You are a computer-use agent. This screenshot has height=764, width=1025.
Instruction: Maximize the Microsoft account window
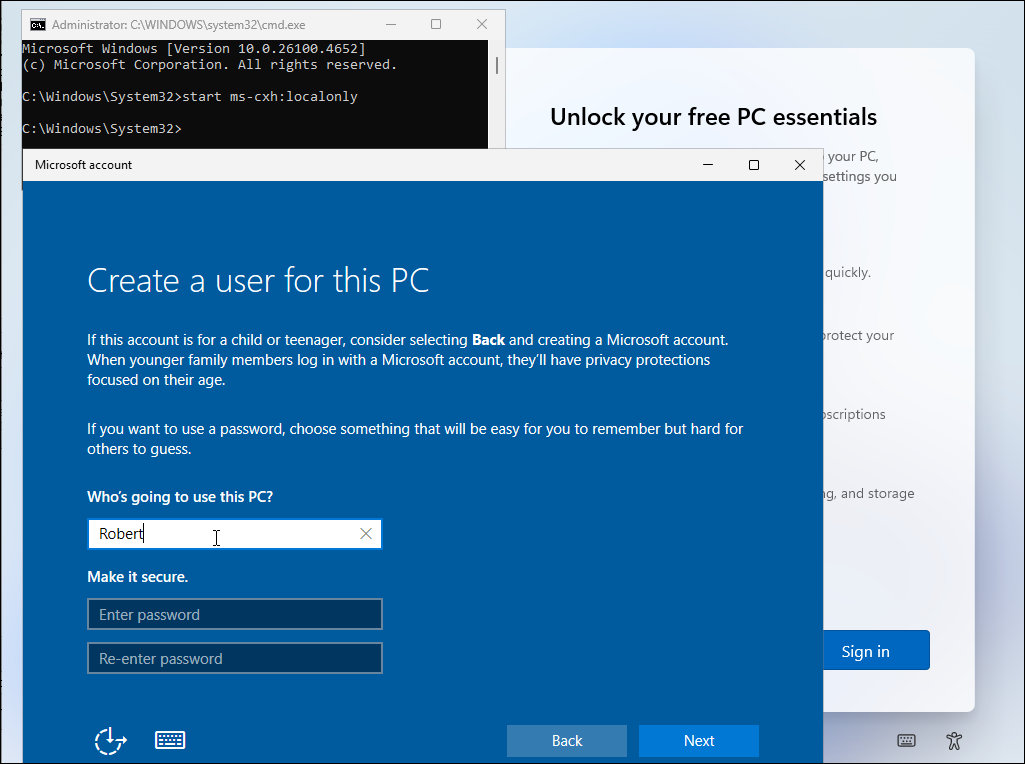pos(754,165)
